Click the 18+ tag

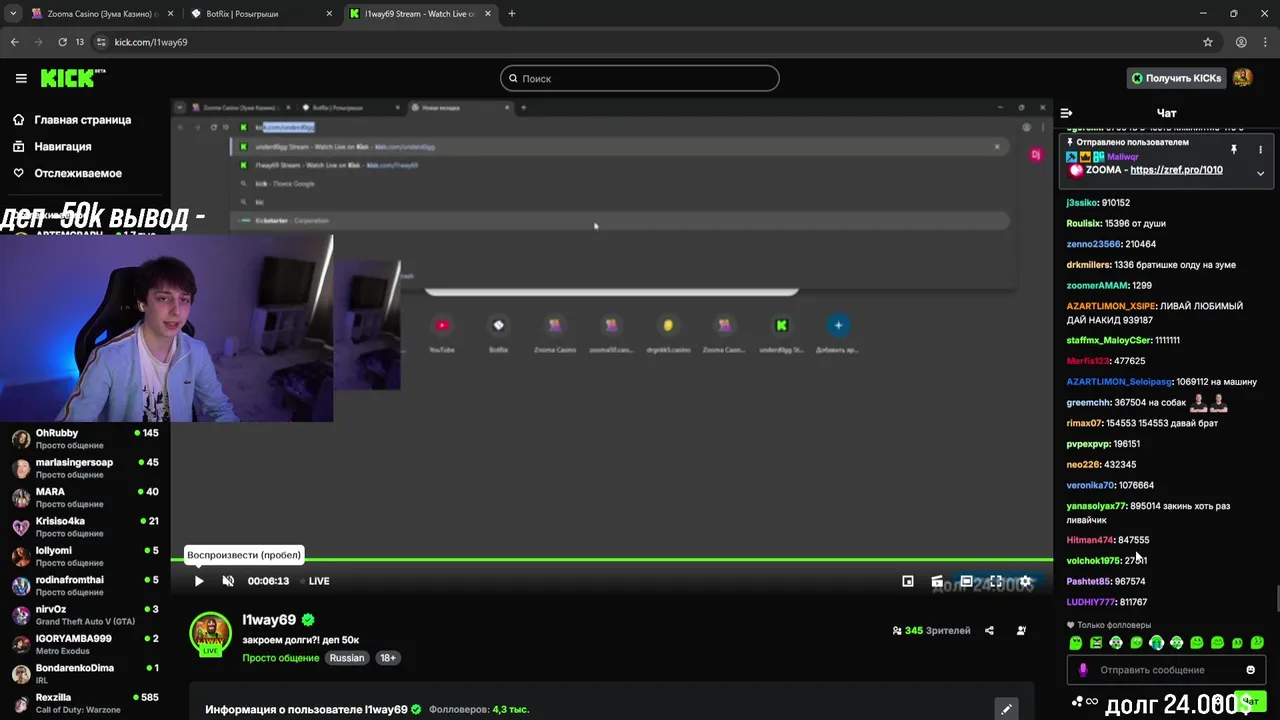click(388, 658)
